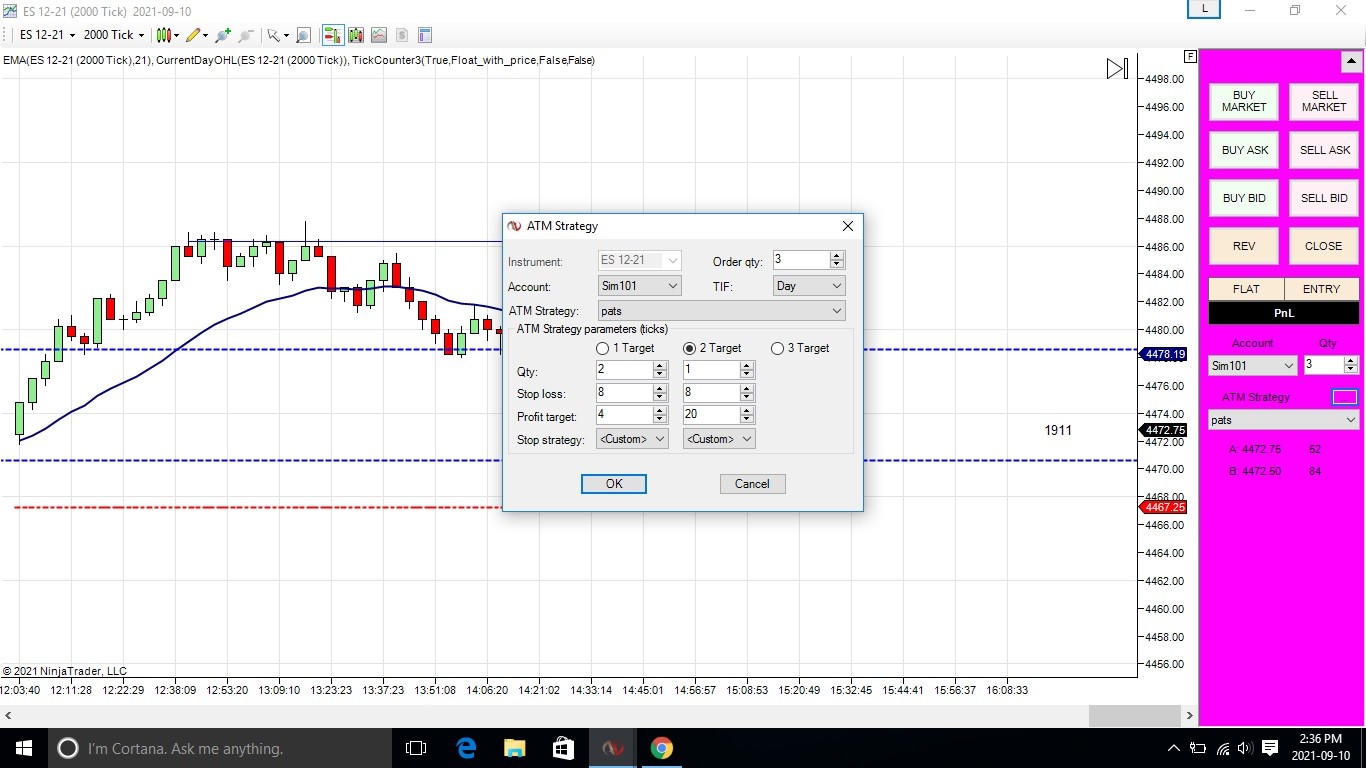Open the chart style candlestick tool
1366x768 pixels.
pyautogui.click(x=167, y=35)
